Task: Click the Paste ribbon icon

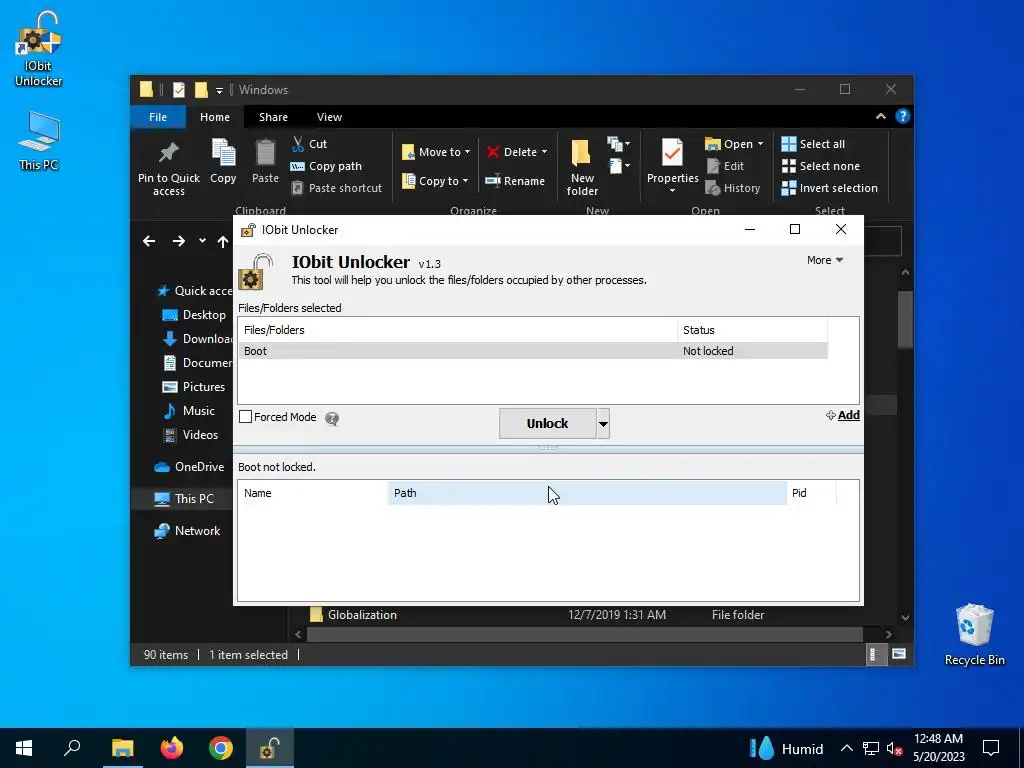Action: pyautogui.click(x=265, y=162)
